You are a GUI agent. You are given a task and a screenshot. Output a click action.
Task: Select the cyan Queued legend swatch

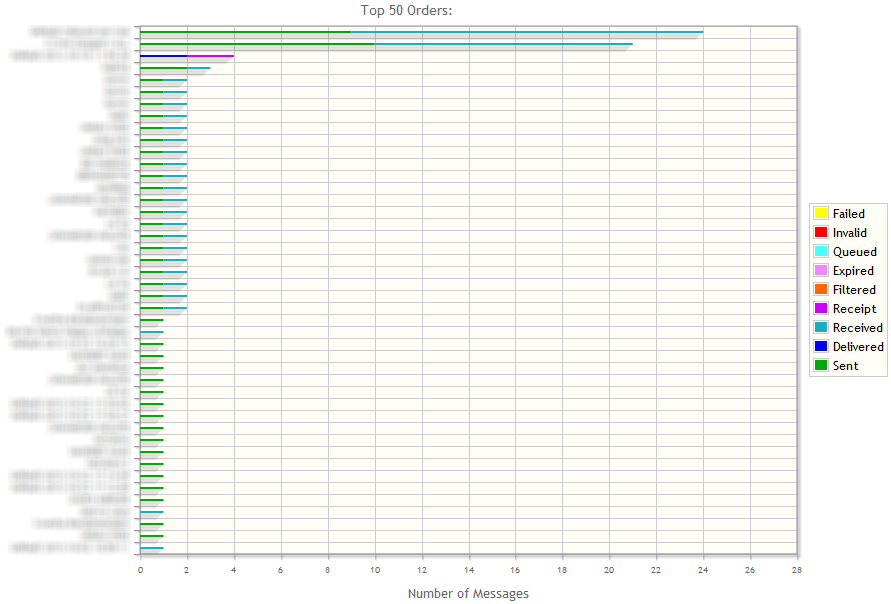click(821, 251)
